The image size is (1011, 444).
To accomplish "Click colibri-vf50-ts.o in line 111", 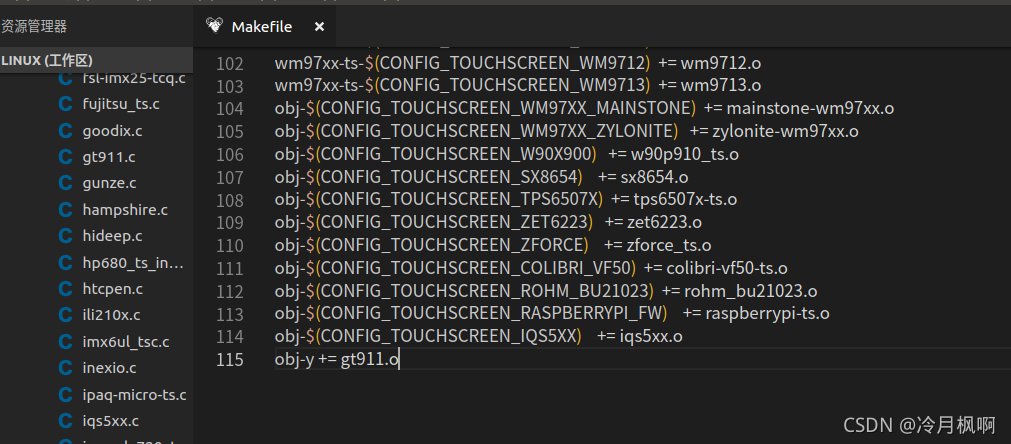I will click(727, 268).
